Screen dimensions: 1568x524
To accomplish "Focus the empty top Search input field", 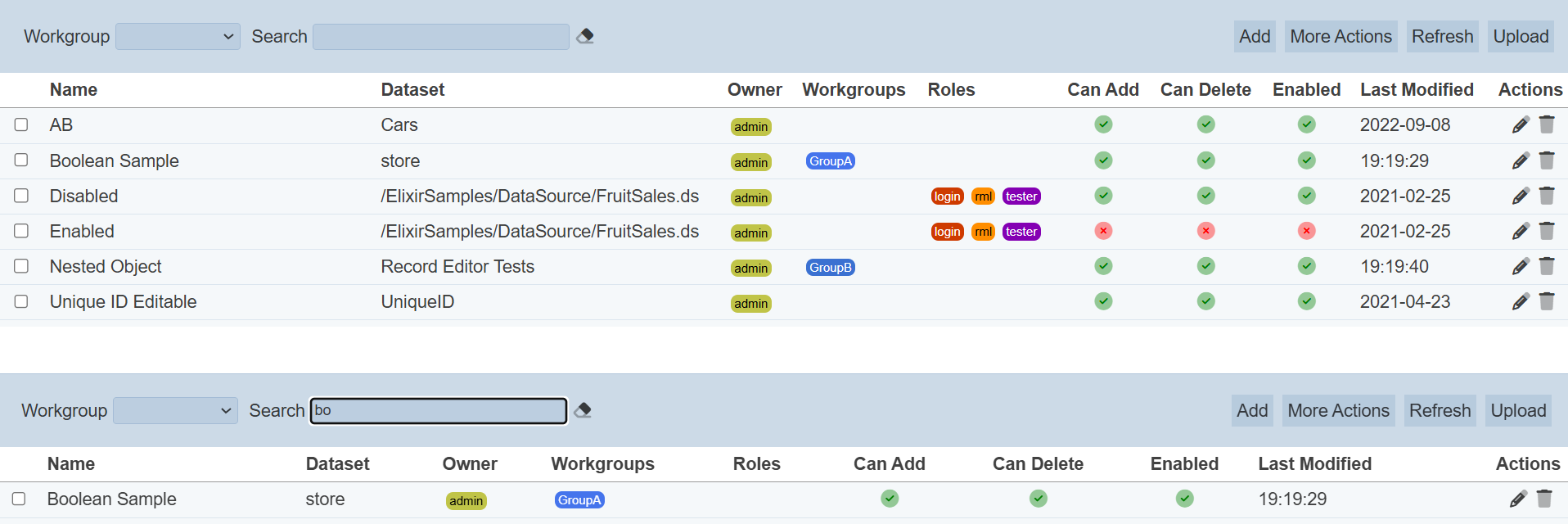I will click(x=440, y=37).
